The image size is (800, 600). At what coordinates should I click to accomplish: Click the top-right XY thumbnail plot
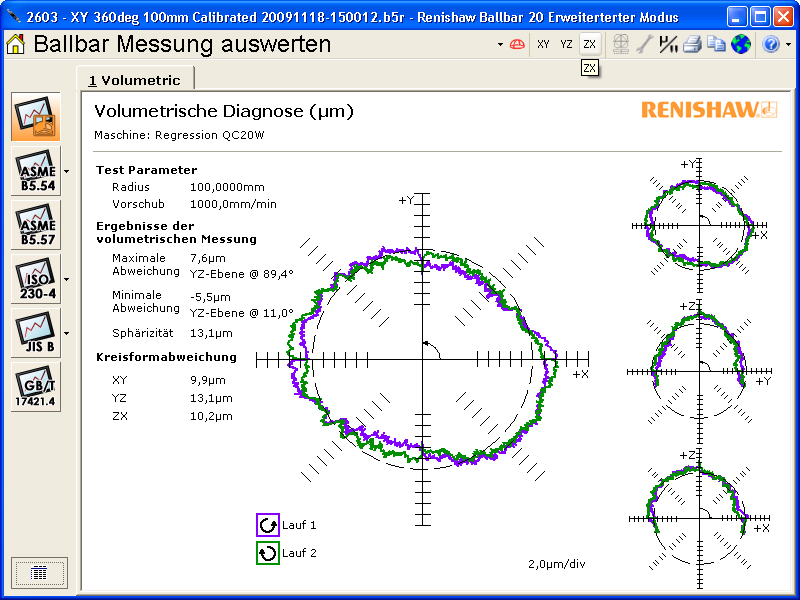(698, 226)
